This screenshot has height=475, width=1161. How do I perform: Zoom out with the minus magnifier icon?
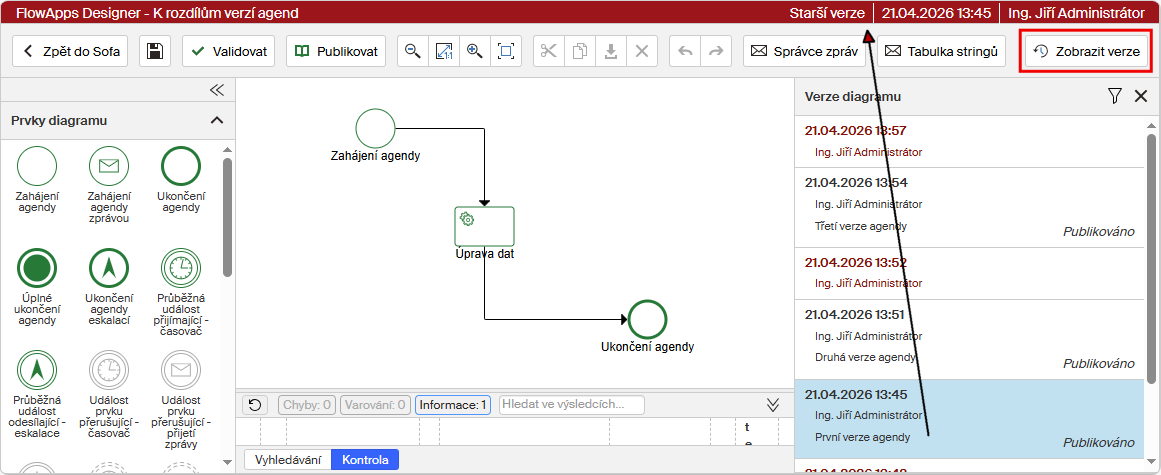pos(412,51)
